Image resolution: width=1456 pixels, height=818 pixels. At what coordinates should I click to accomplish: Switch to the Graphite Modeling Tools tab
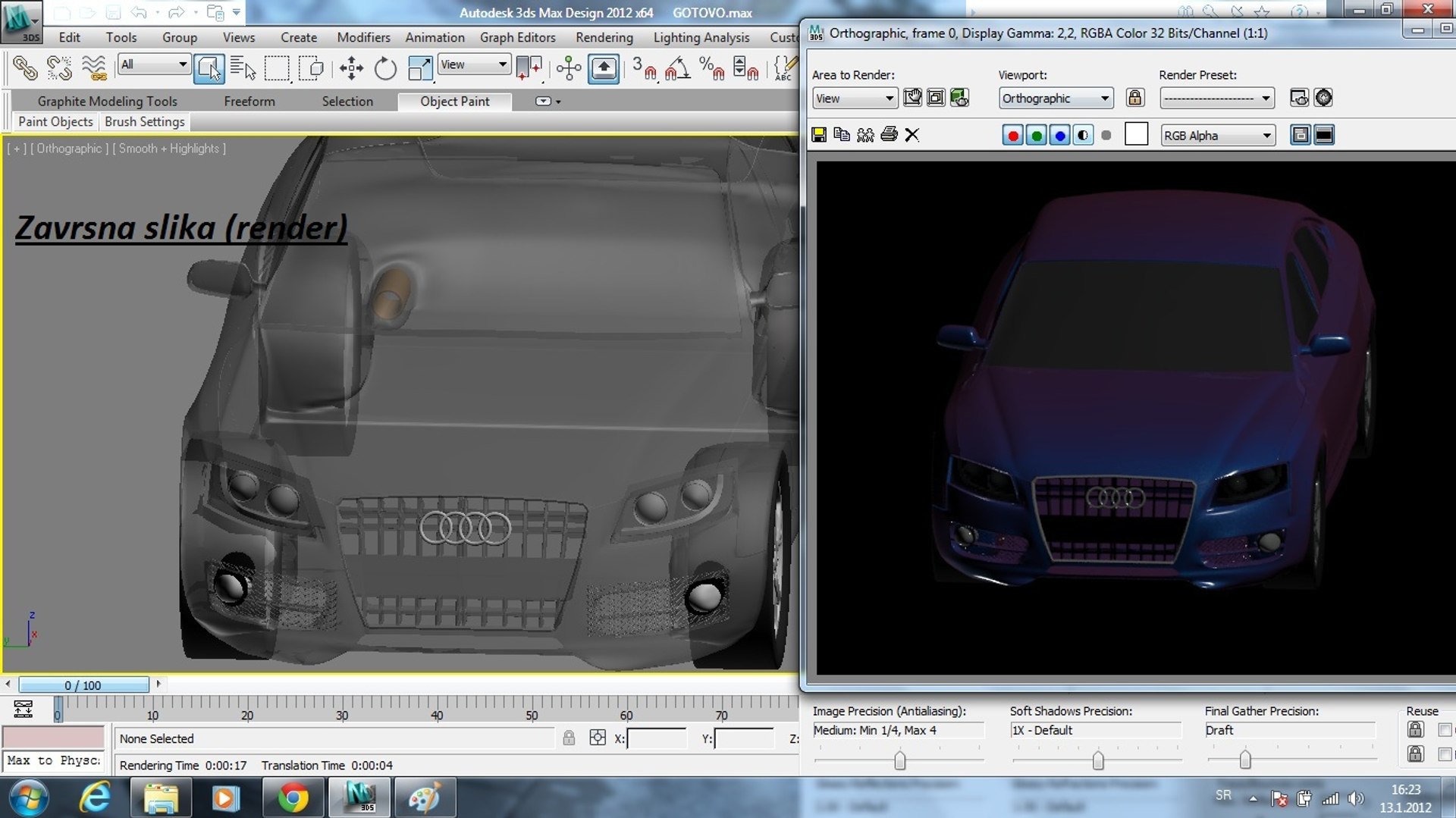coord(108,101)
